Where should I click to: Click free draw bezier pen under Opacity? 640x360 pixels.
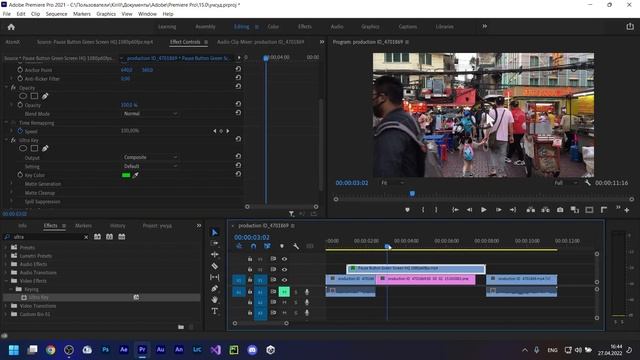click(x=45, y=96)
